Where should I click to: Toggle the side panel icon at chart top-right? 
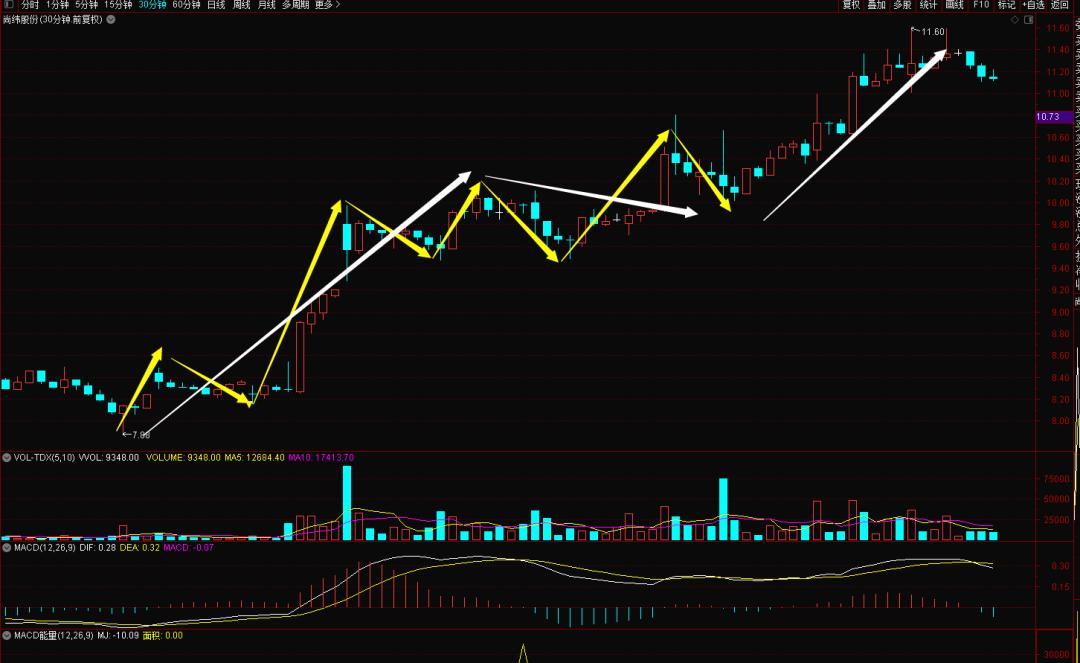click(1028, 20)
